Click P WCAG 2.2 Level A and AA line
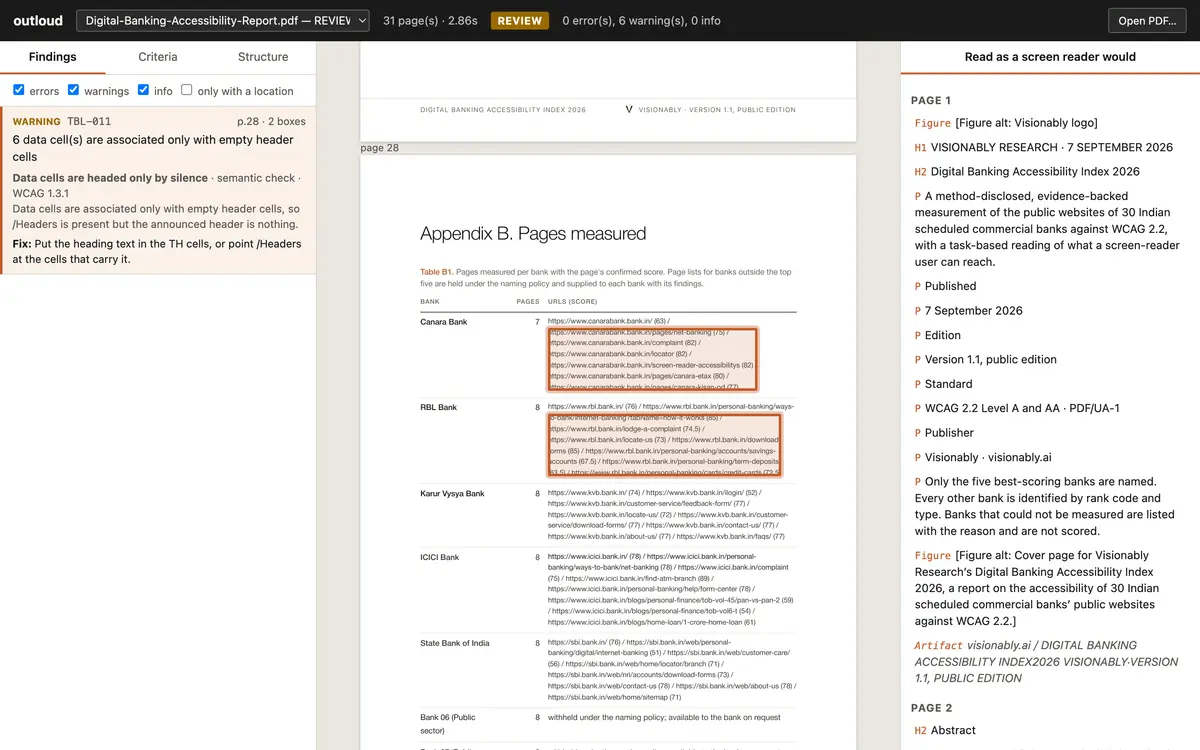The height and width of the screenshot is (750, 1200). 1017,408
